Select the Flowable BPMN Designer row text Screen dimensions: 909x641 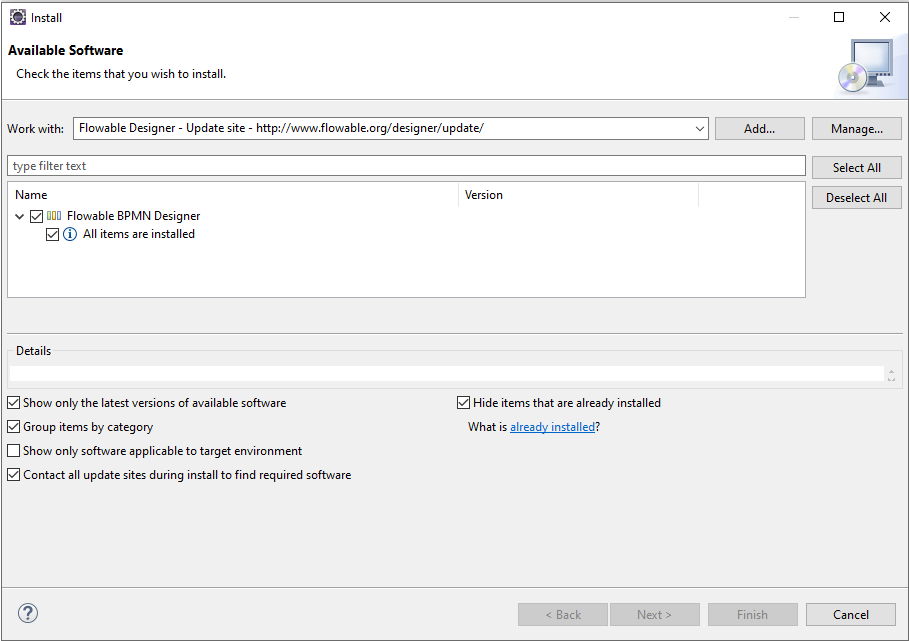click(x=133, y=216)
